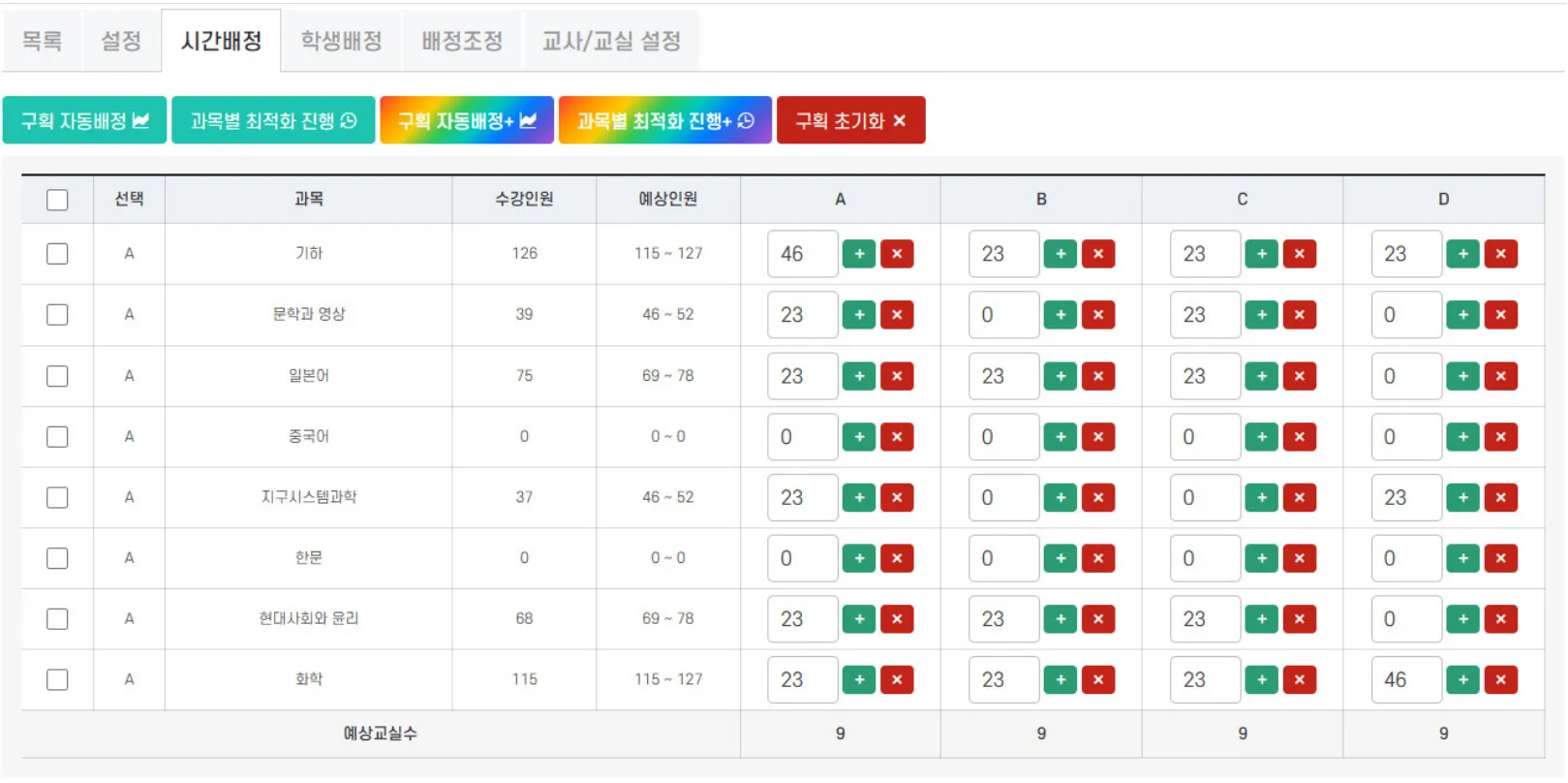Click green plus in 기하 row column B
Screen dimensions: 1568x783
click(1061, 254)
